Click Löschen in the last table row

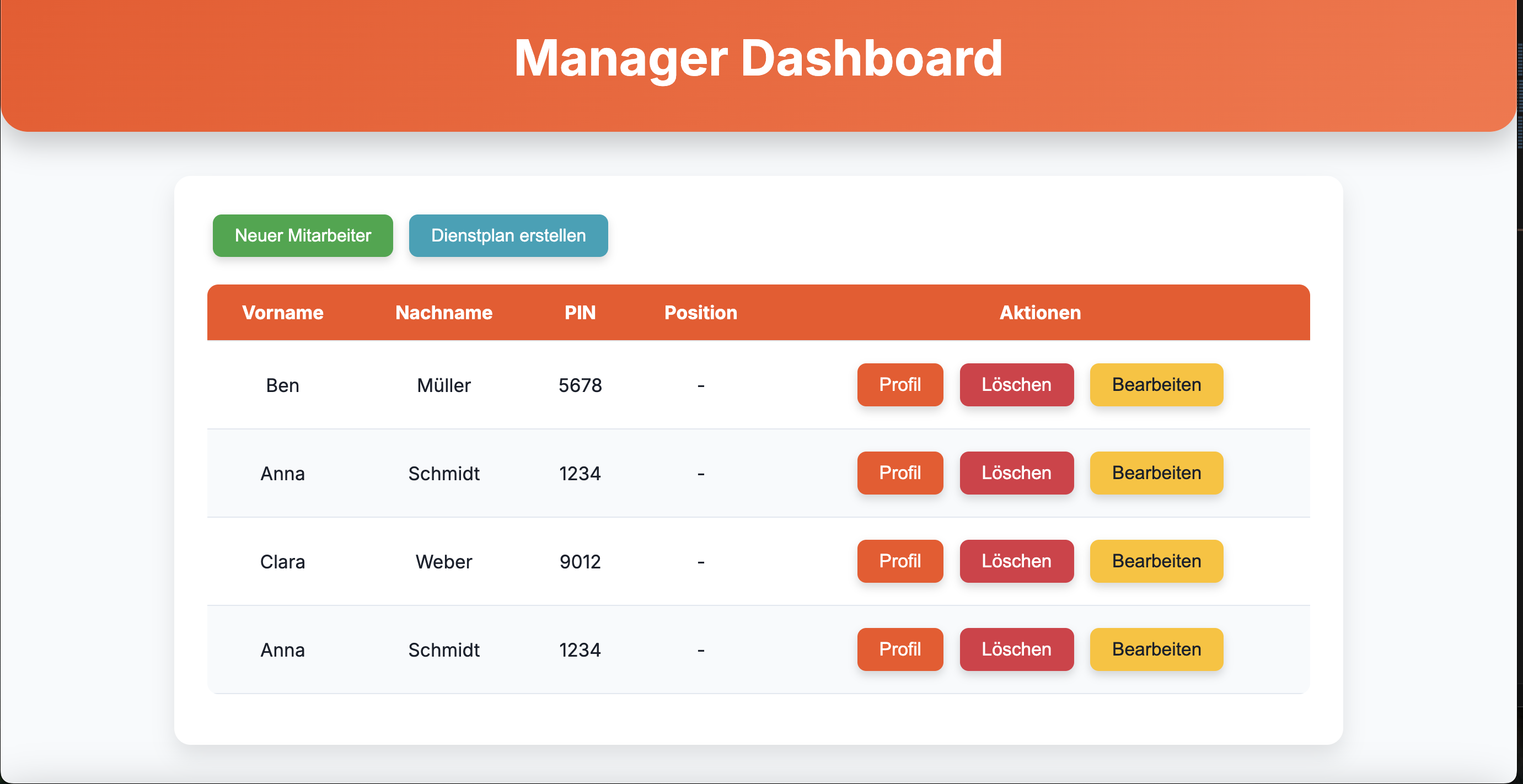click(1016, 649)
